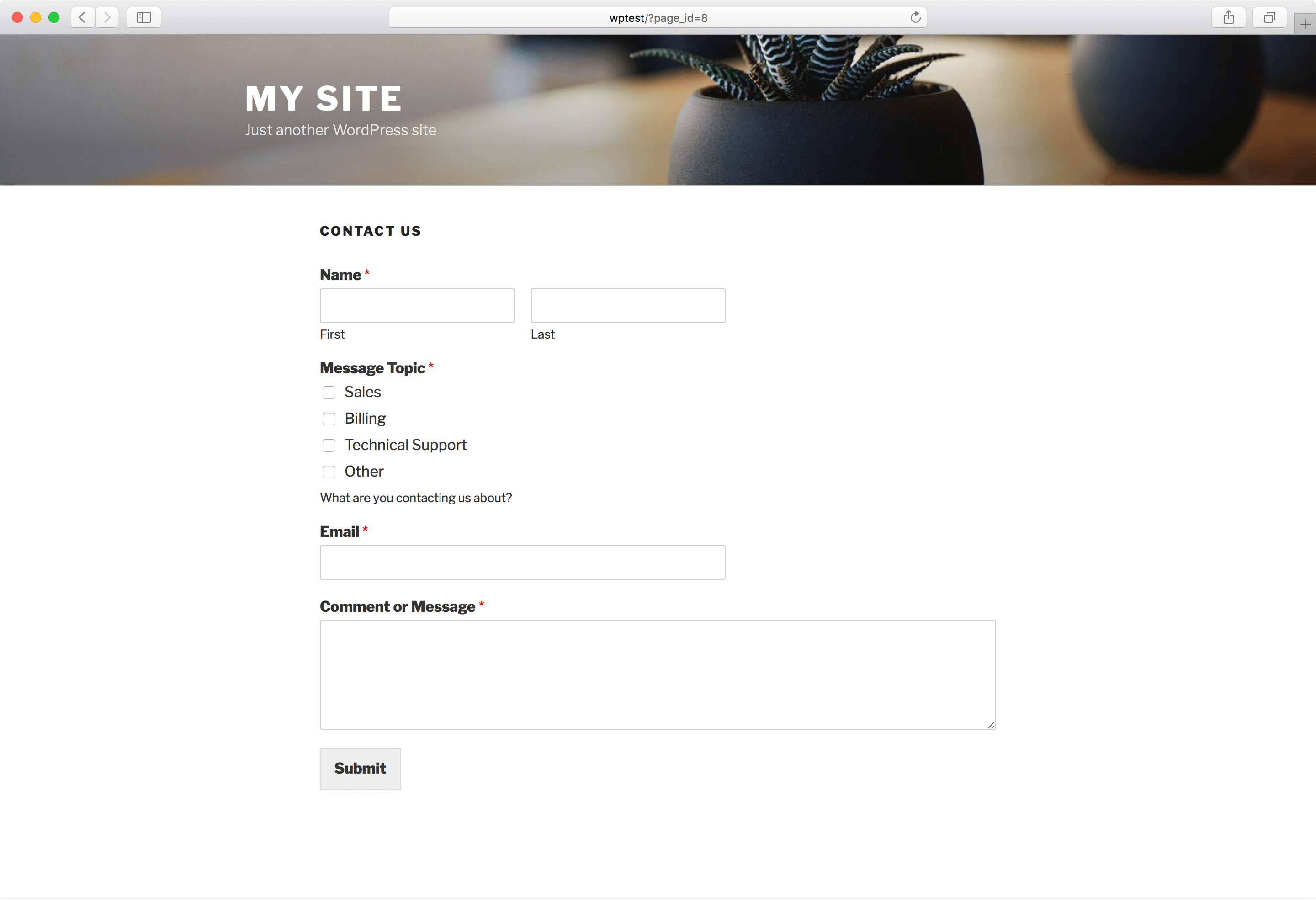Select CONTACT US page heading area
Viewport: 1316px width, 902px height.
(x=371, y=231)
